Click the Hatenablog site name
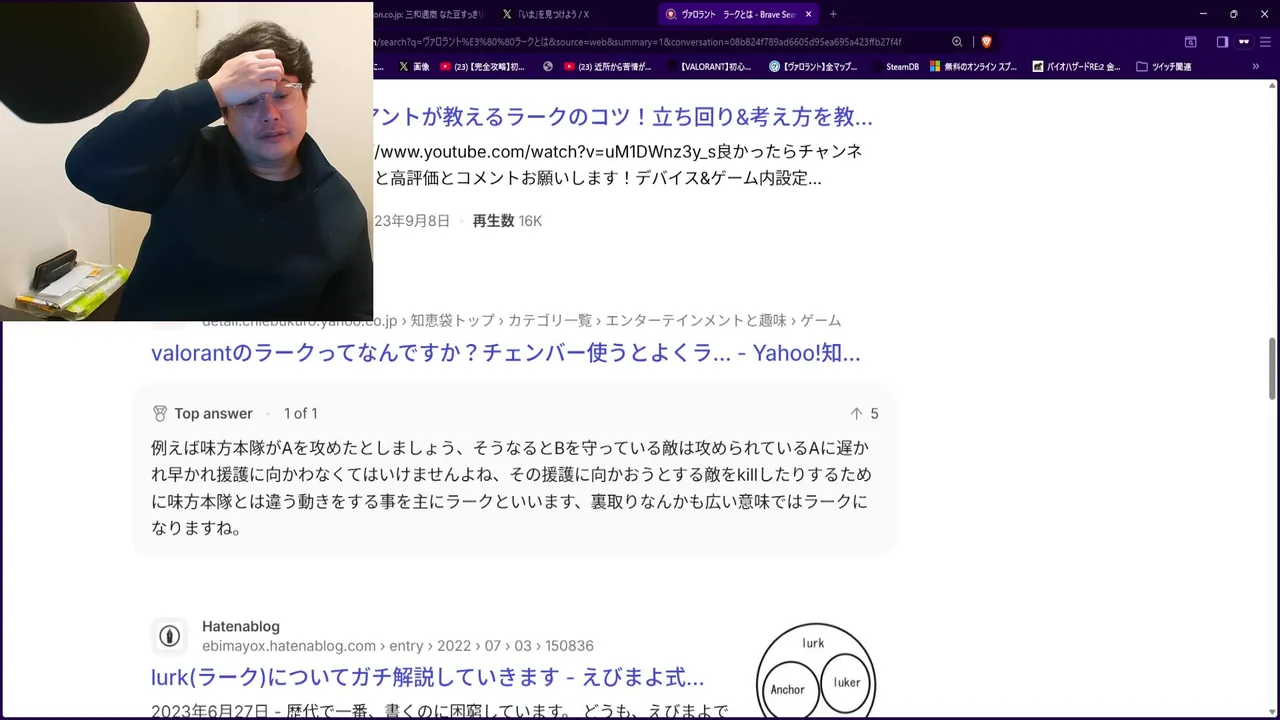The image size is (1280, 720). tap(241, 627)
